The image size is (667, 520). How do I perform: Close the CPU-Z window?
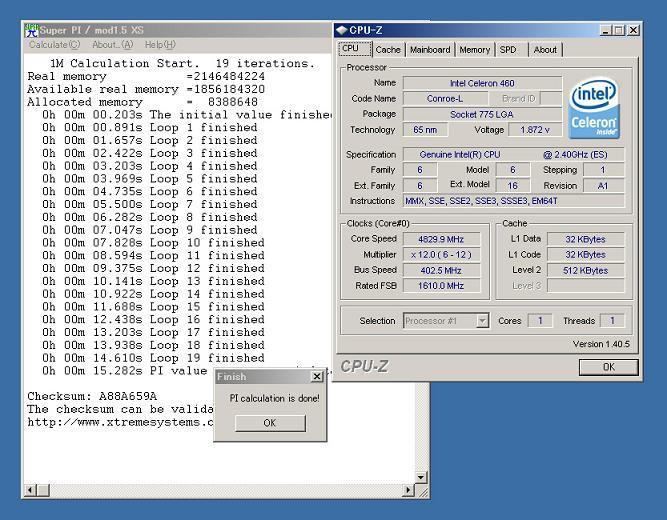633,30
